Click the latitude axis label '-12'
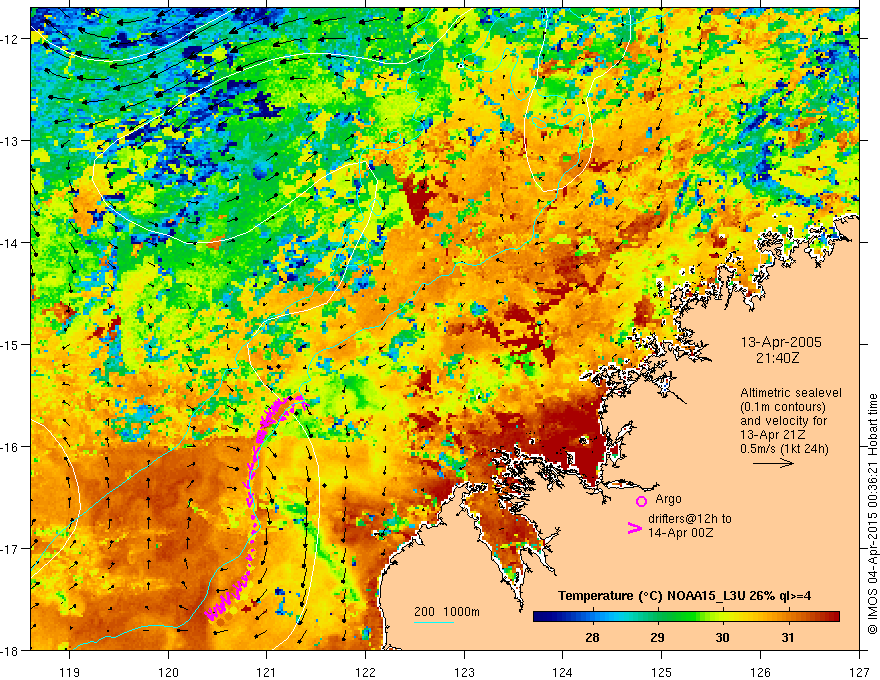880x680 pixels. tap(10, 39)
